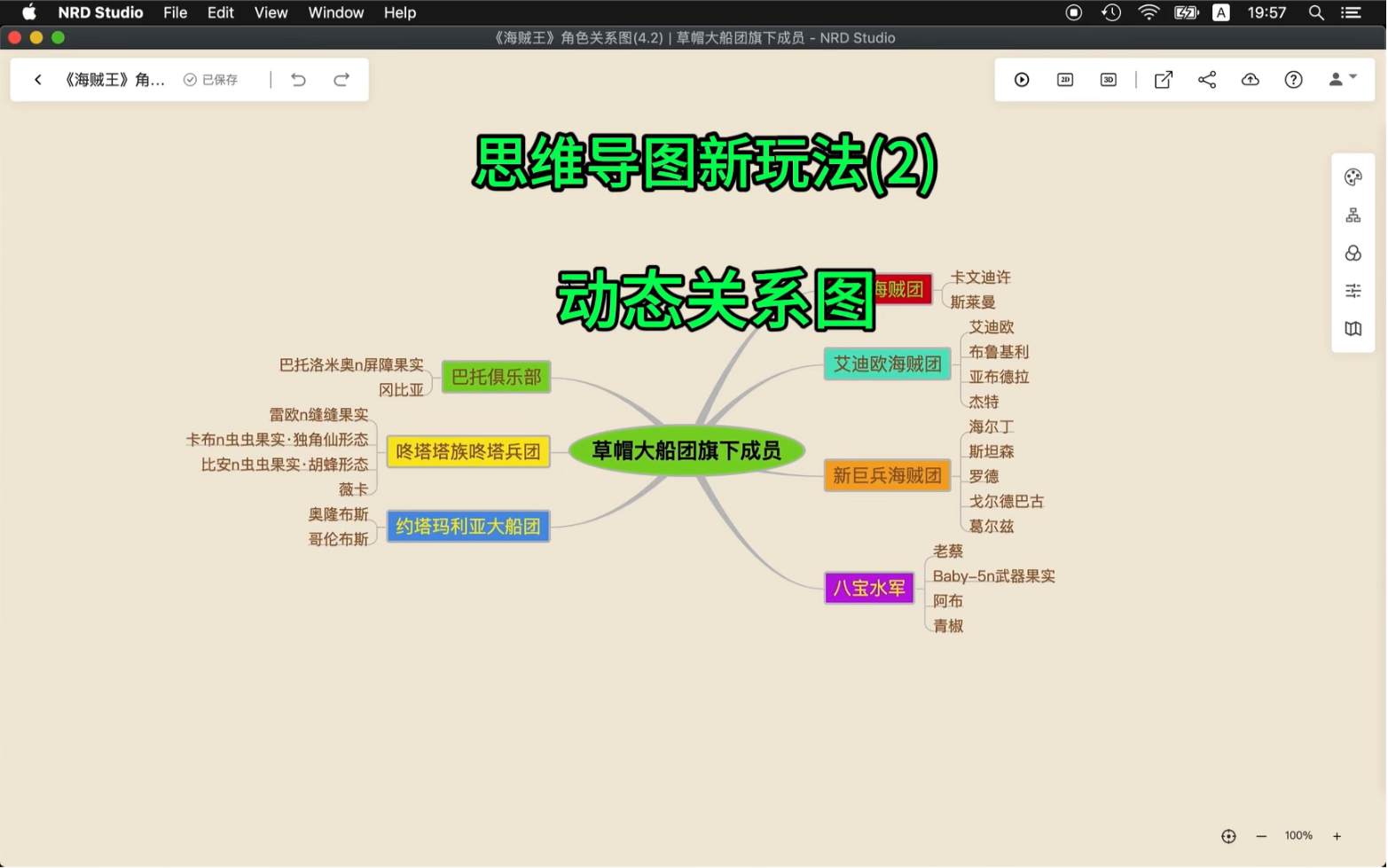Click leaf node 老蔡
The width and height of the screenshot is (1388, 868).
coord(949,551)
